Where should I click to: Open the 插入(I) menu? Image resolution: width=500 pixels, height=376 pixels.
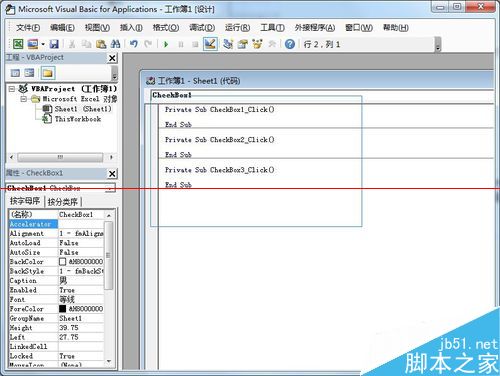click(131, 28)
